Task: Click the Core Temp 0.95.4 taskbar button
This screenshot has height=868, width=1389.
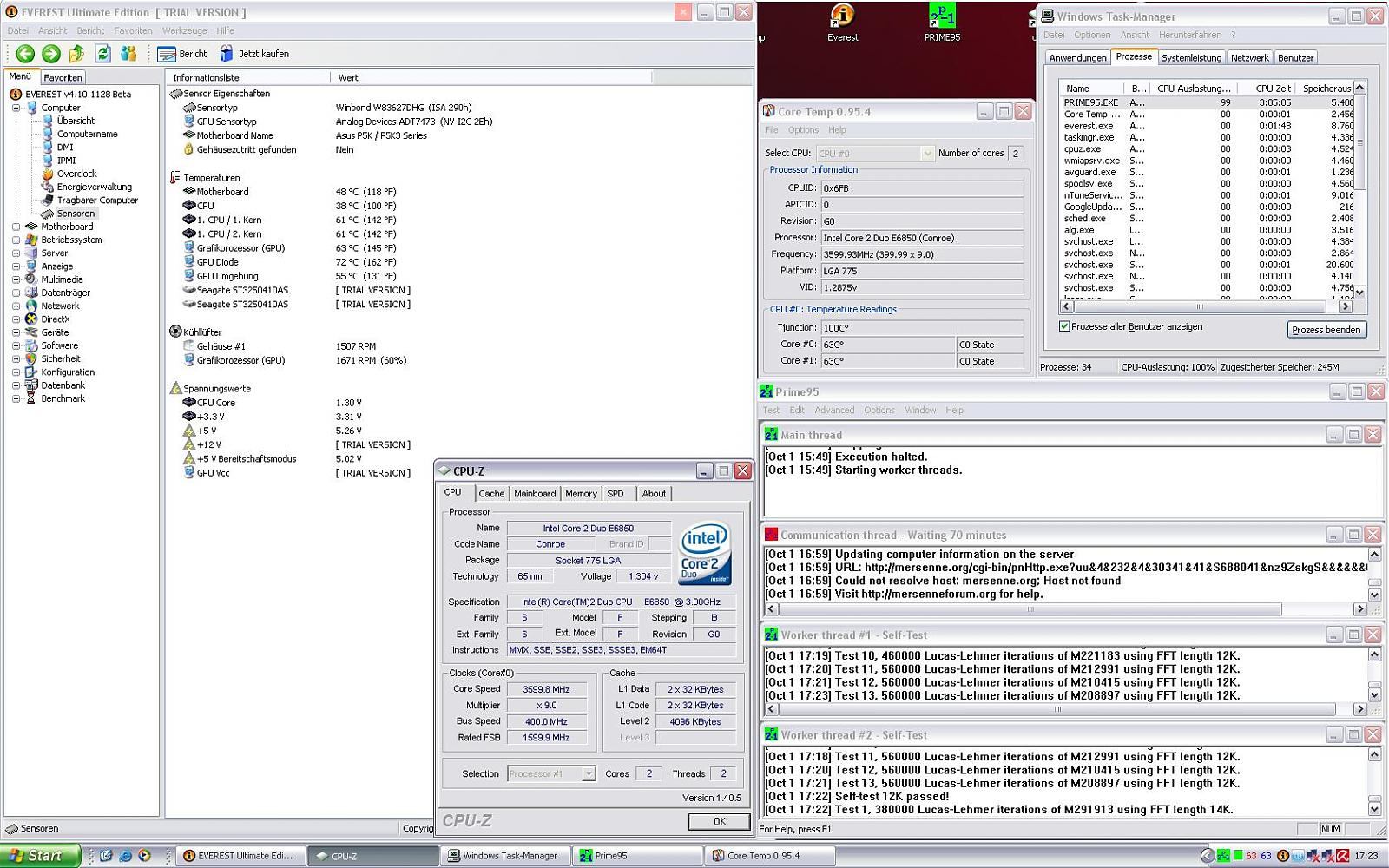Action: tap(771, 856)
